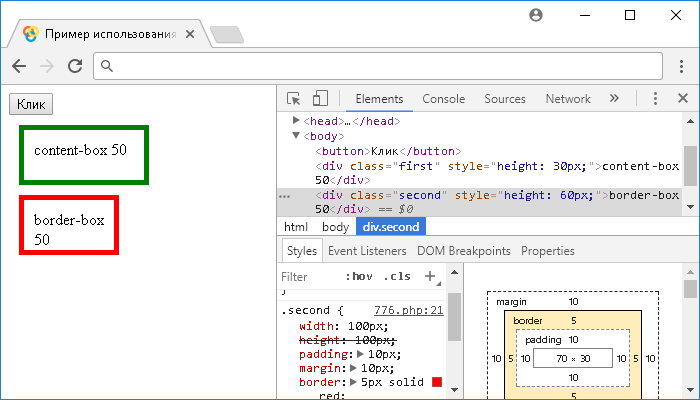Click the Filter styles input field
Image resolution: width=700 pixels, height=400 pixels.
(308, 277)
